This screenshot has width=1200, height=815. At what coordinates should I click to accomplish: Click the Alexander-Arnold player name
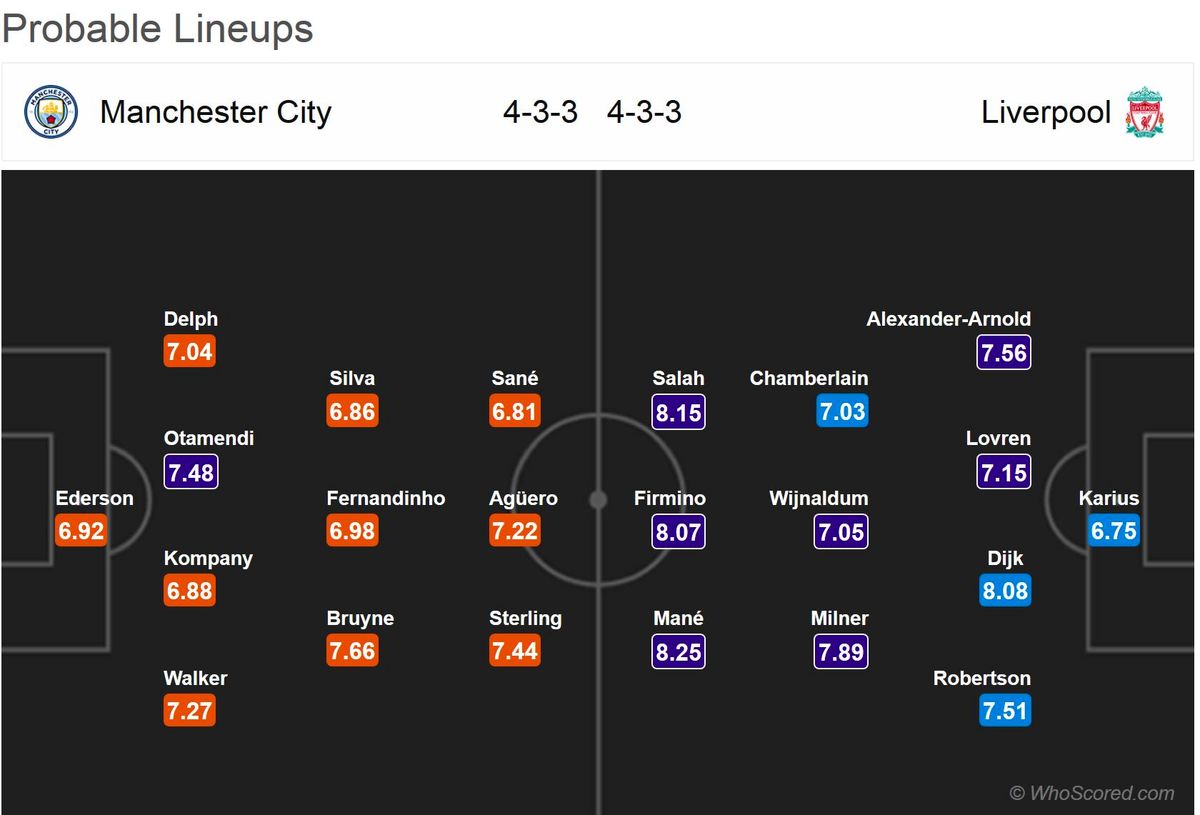(949, 319)
